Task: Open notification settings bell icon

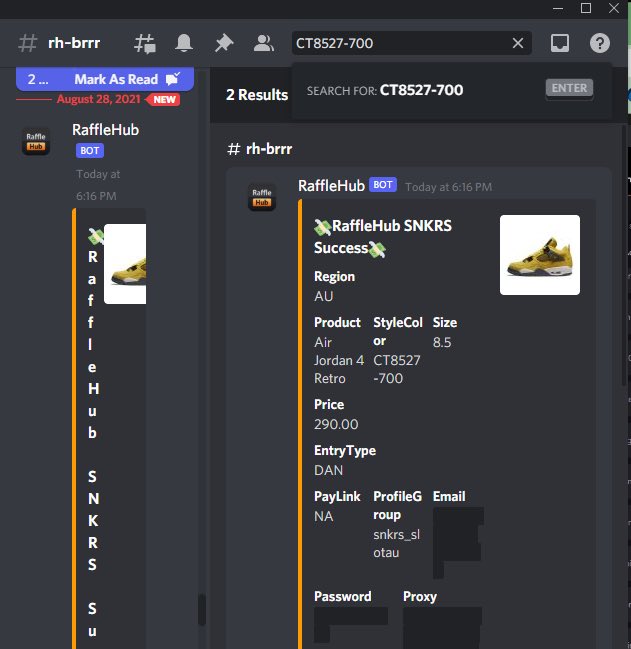Action: pos(184,43)
